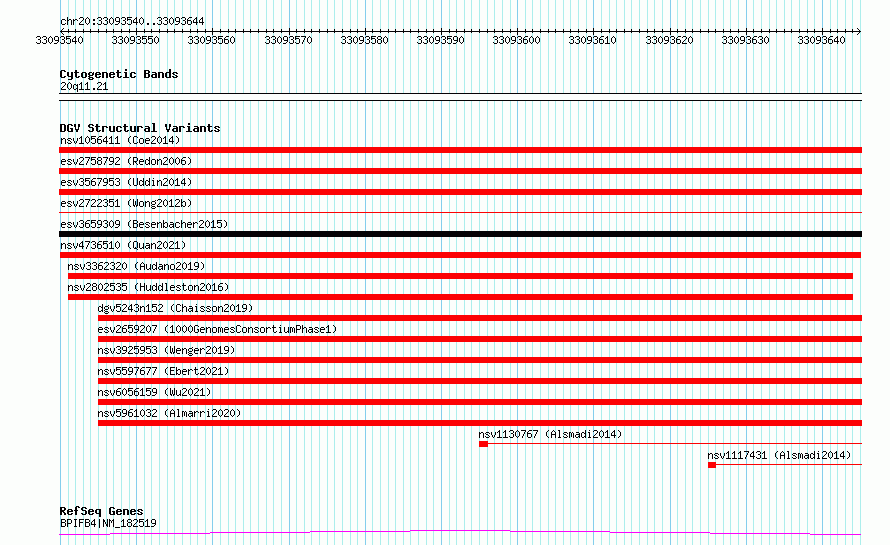Open variant esv2758792 (Redon2006) label
The image size is (890, 545).
click(x=126, y=161)
